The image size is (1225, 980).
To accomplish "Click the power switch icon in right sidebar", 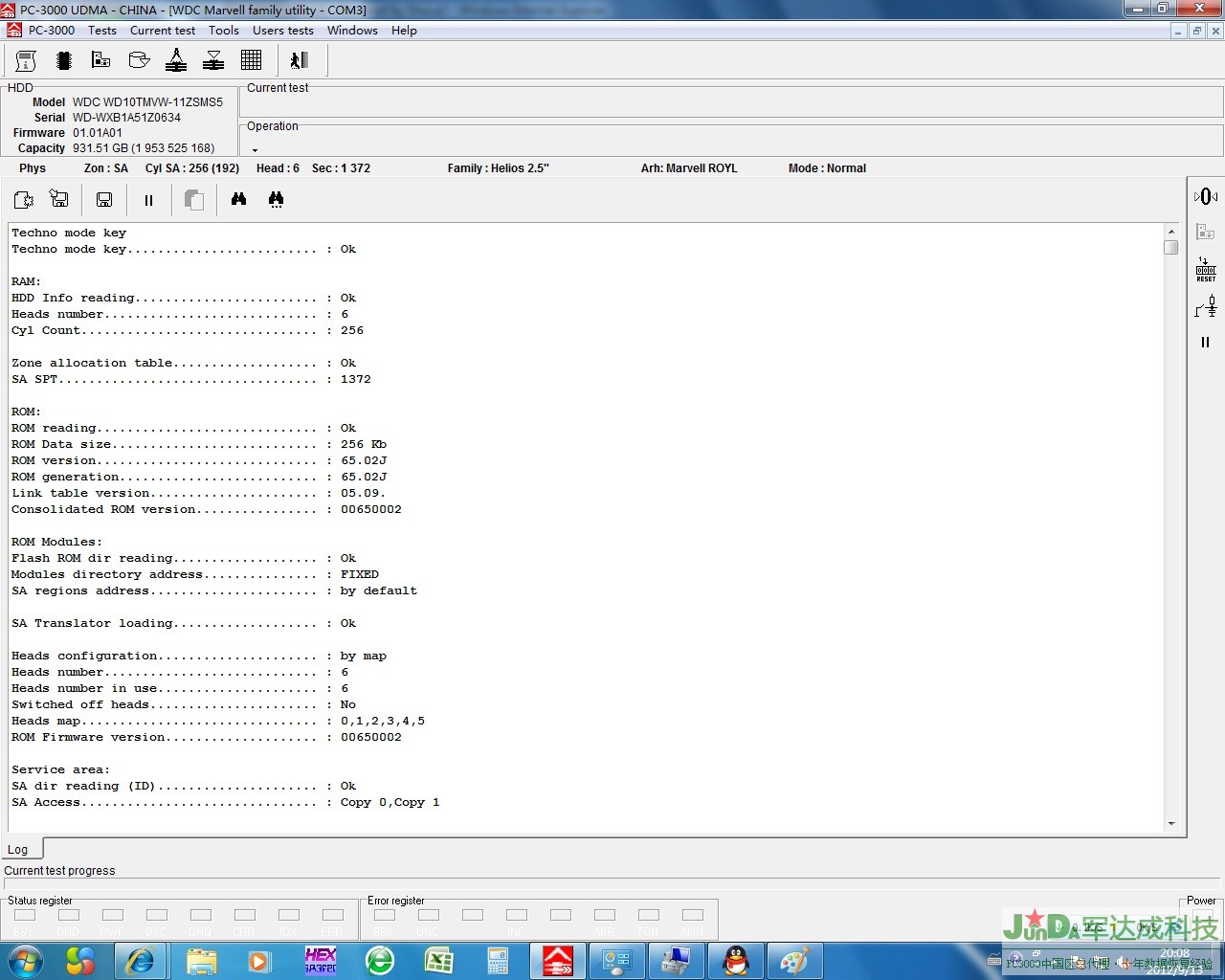I will click(x=1206, y=306).
